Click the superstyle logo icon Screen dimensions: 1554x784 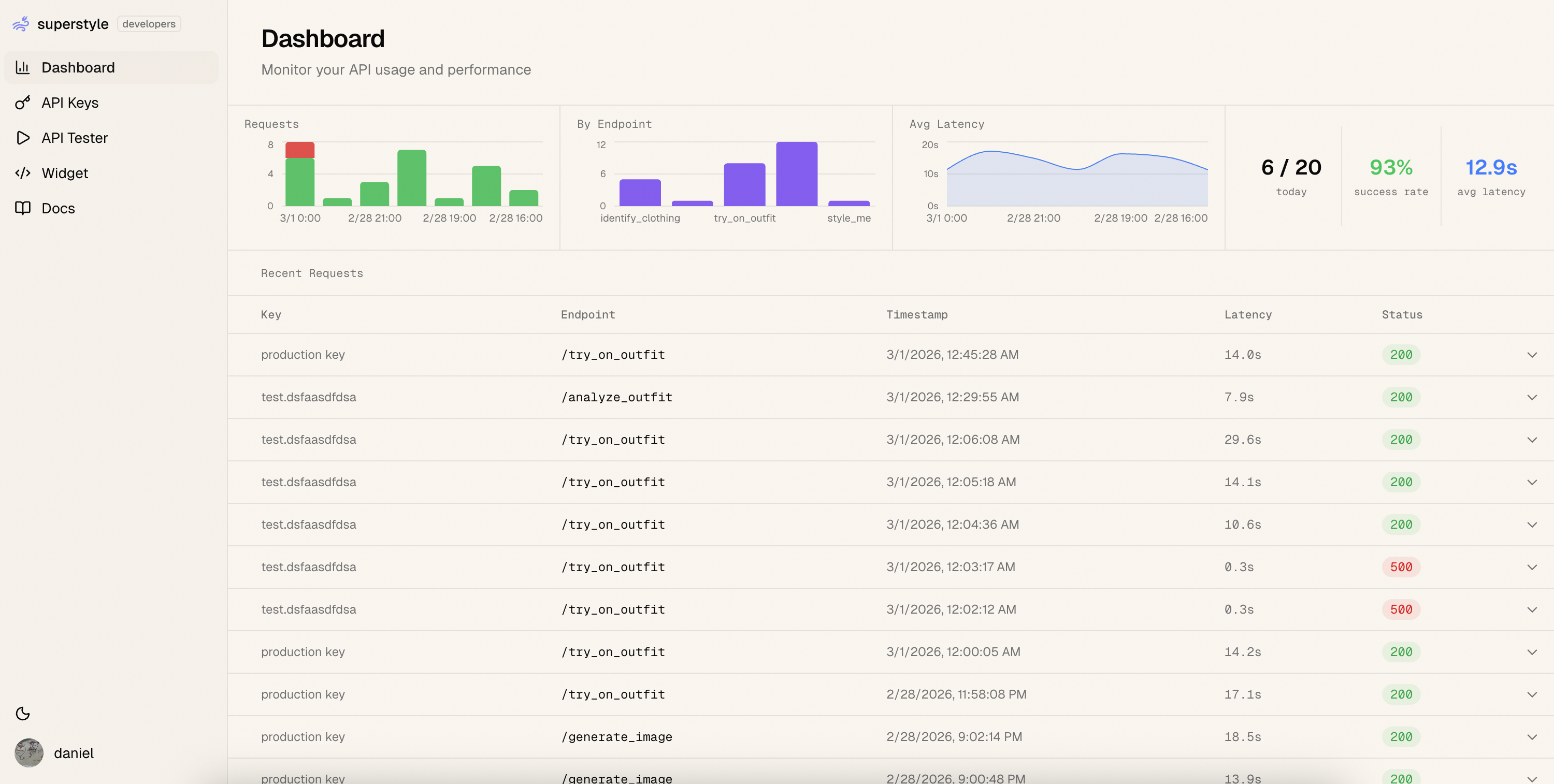[x=21, y=23]
